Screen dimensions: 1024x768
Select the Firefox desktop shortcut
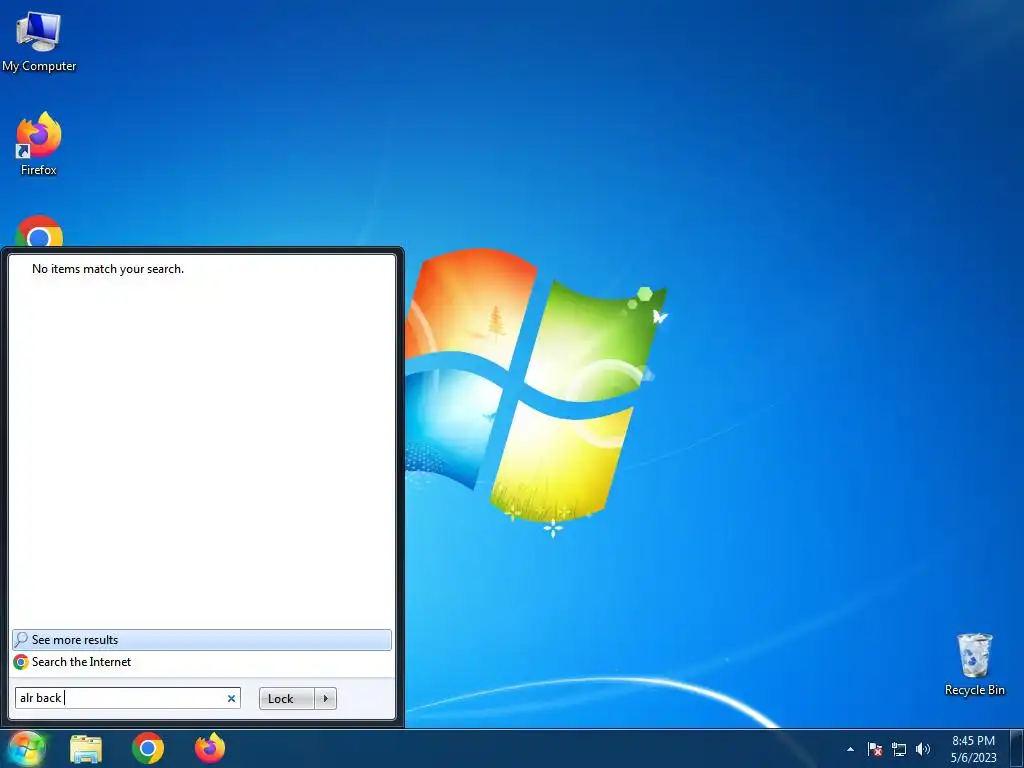[x=39, y=144]
